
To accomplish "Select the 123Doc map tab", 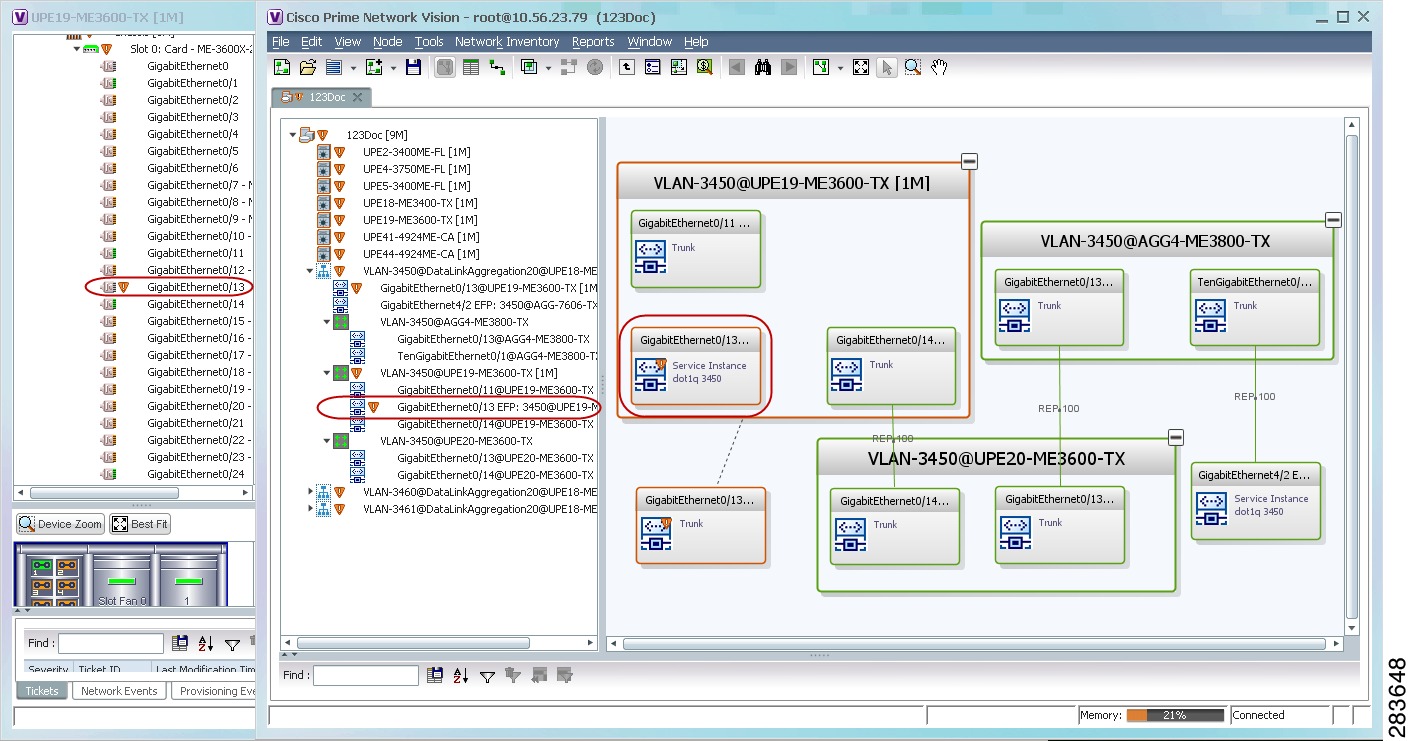I will click(x=319, y=97).
